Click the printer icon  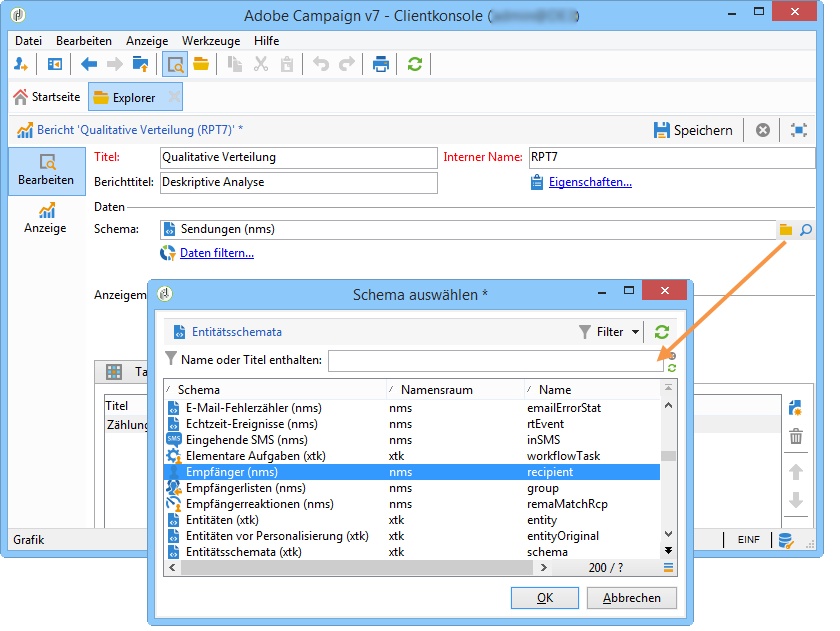click(380, 64)
